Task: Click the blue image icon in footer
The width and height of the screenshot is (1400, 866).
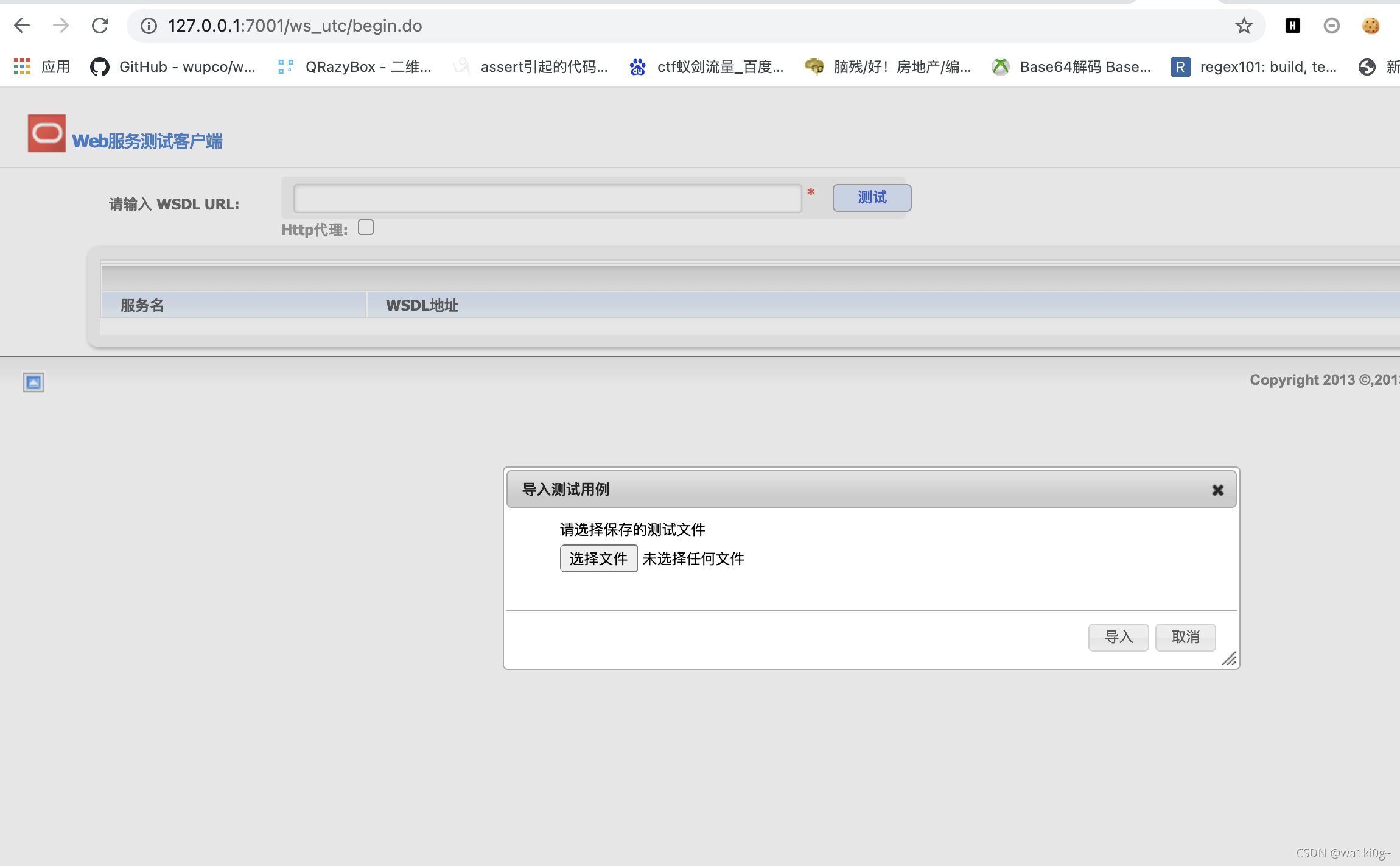Action: (33, 382)
